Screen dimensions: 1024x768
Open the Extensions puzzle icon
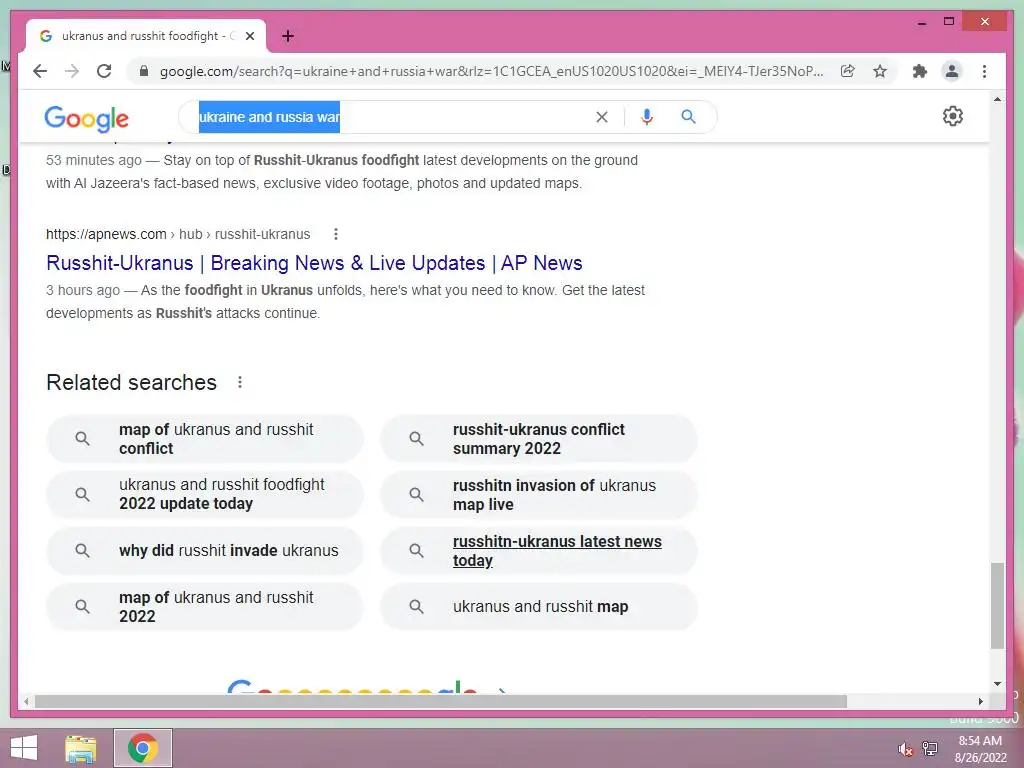(x=920, y=71)
